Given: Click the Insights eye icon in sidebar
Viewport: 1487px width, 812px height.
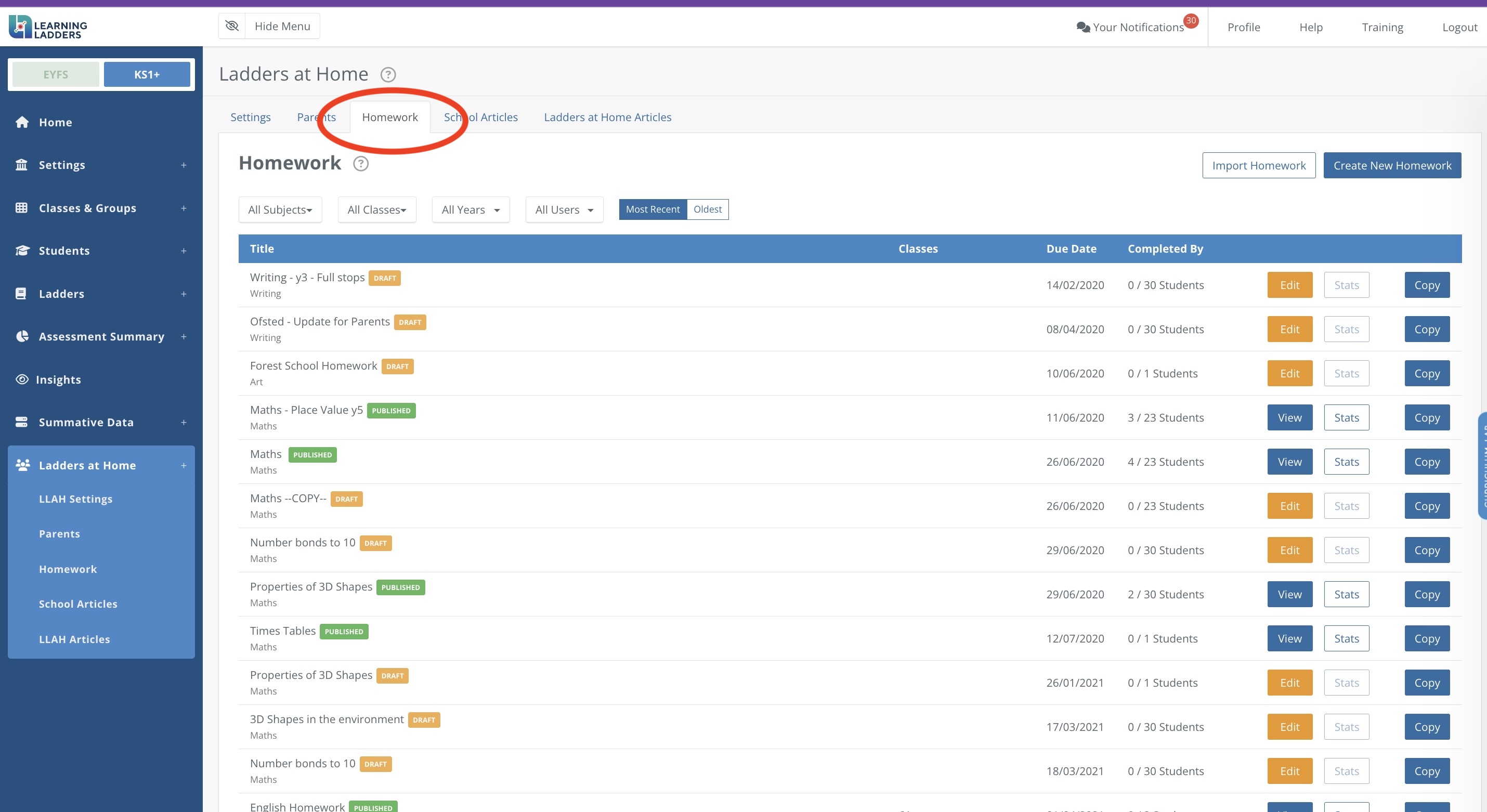Looking at the screenshot, I should click(22, 379).
